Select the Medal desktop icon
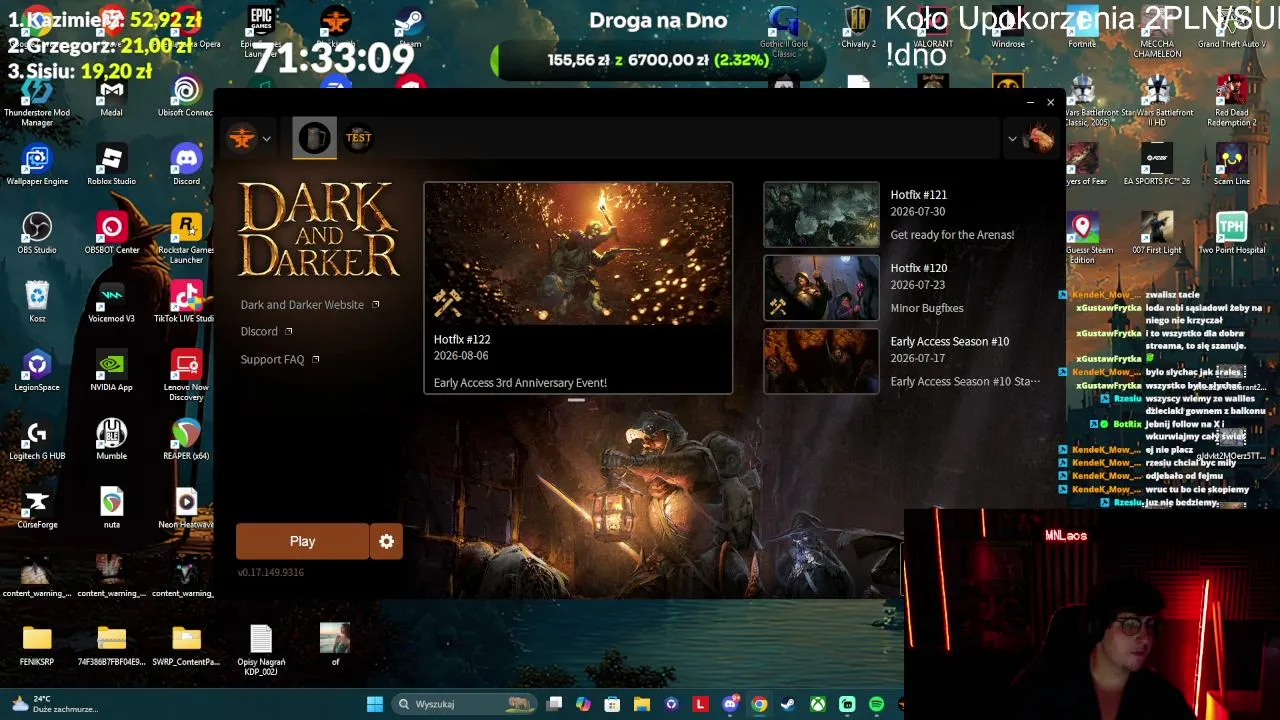Viewport: 1280px width, 720px height. click(111, 96)
